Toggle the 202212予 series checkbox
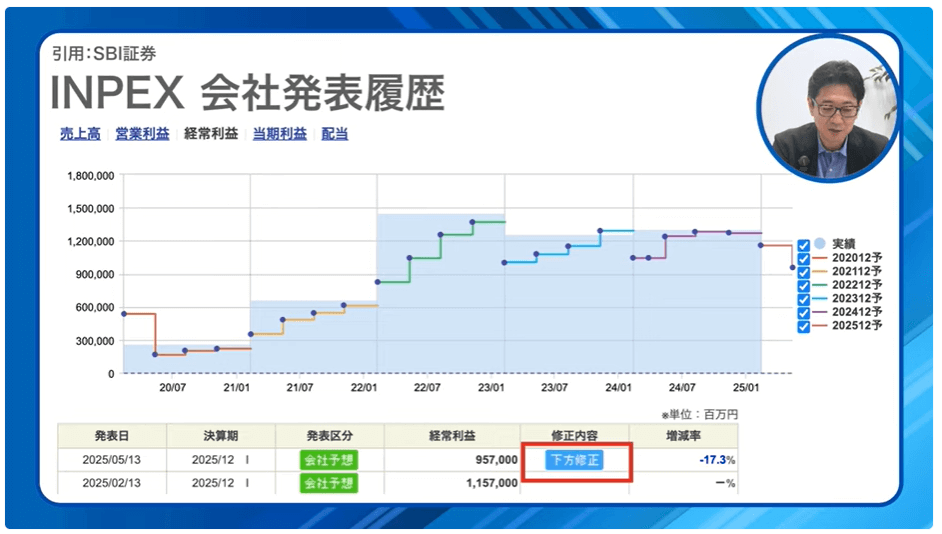 point(803,286)
